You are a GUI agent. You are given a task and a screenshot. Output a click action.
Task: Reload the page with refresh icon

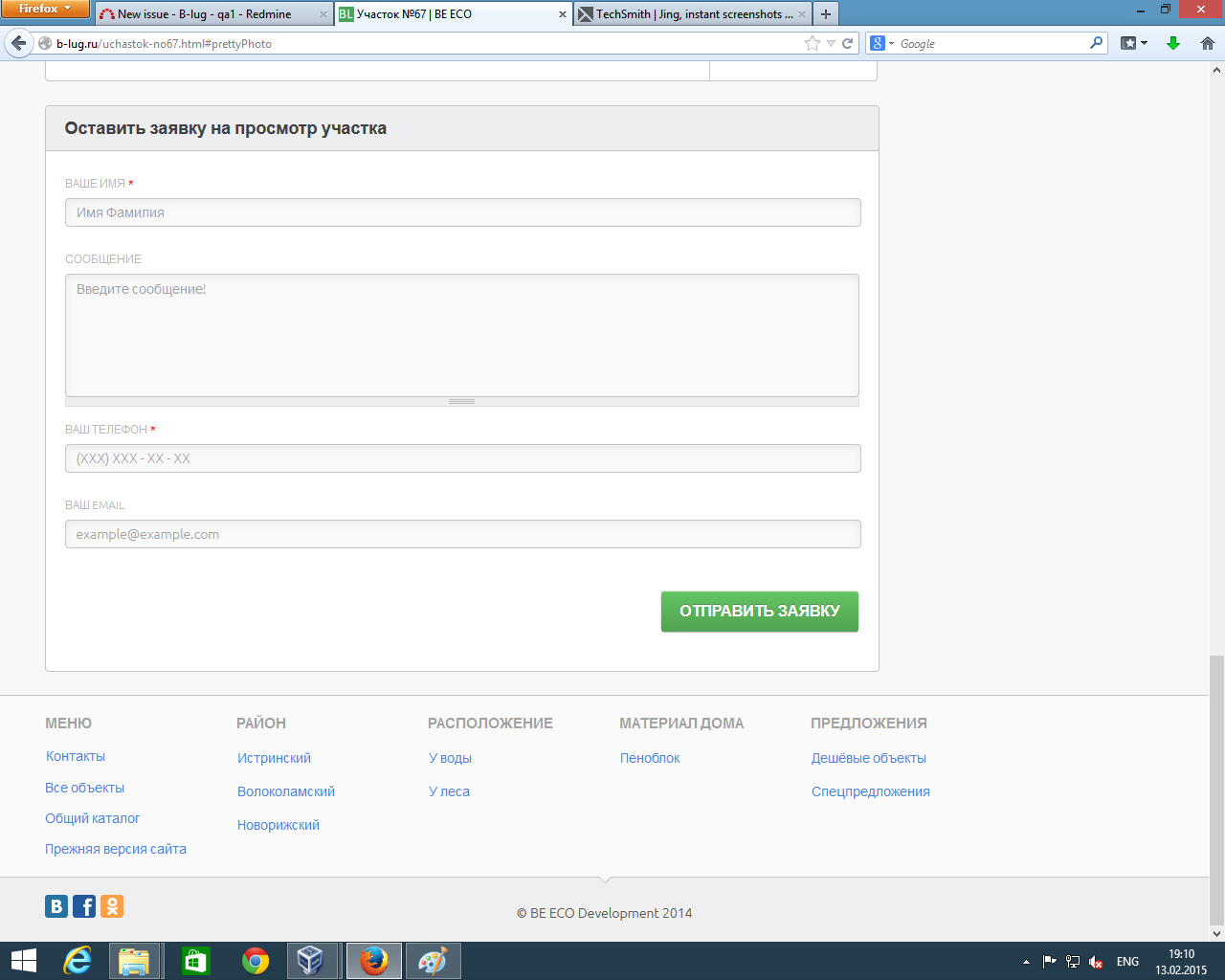coord(847,43)
